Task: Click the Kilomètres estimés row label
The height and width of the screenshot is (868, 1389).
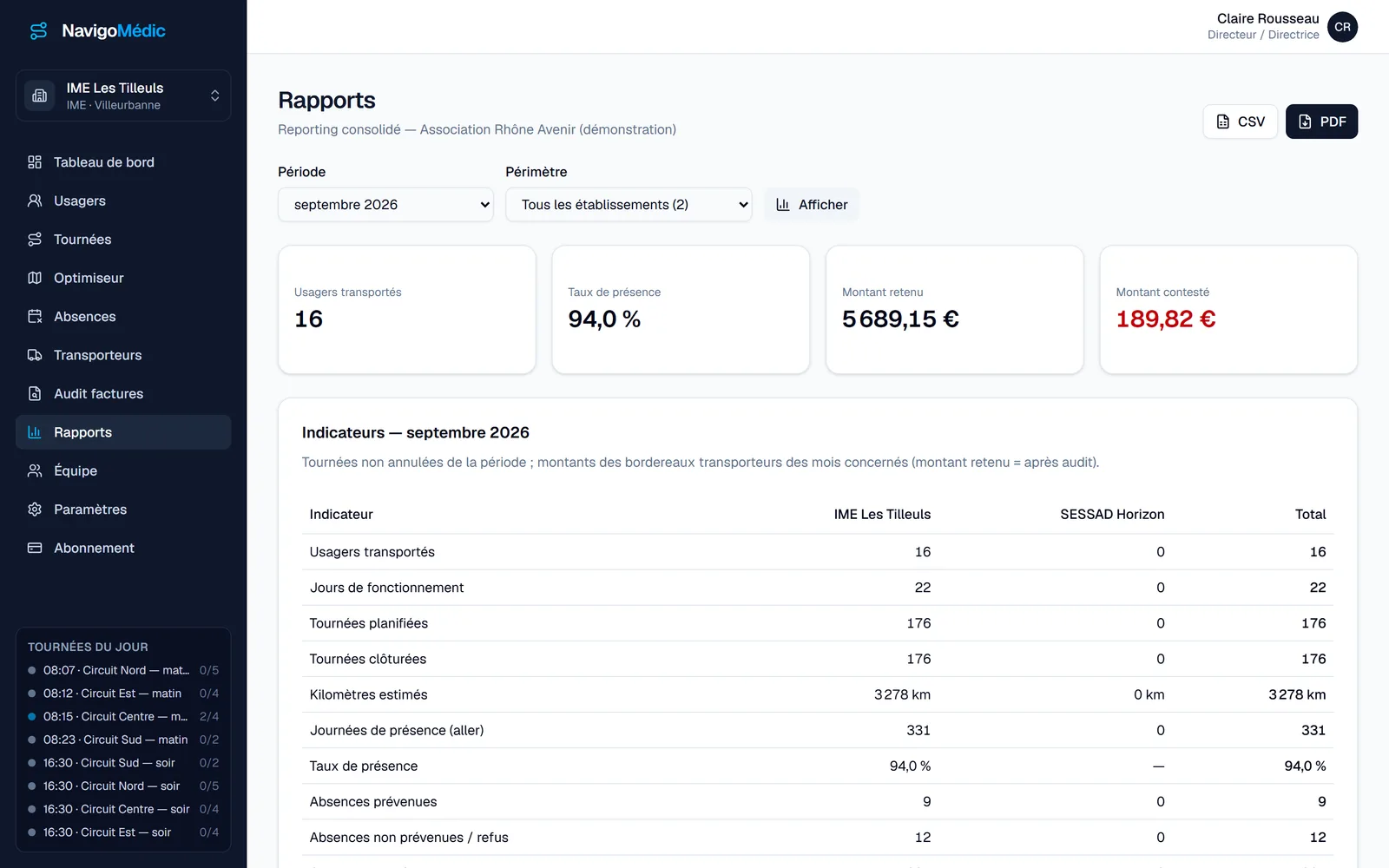Action: coord(368,694)
